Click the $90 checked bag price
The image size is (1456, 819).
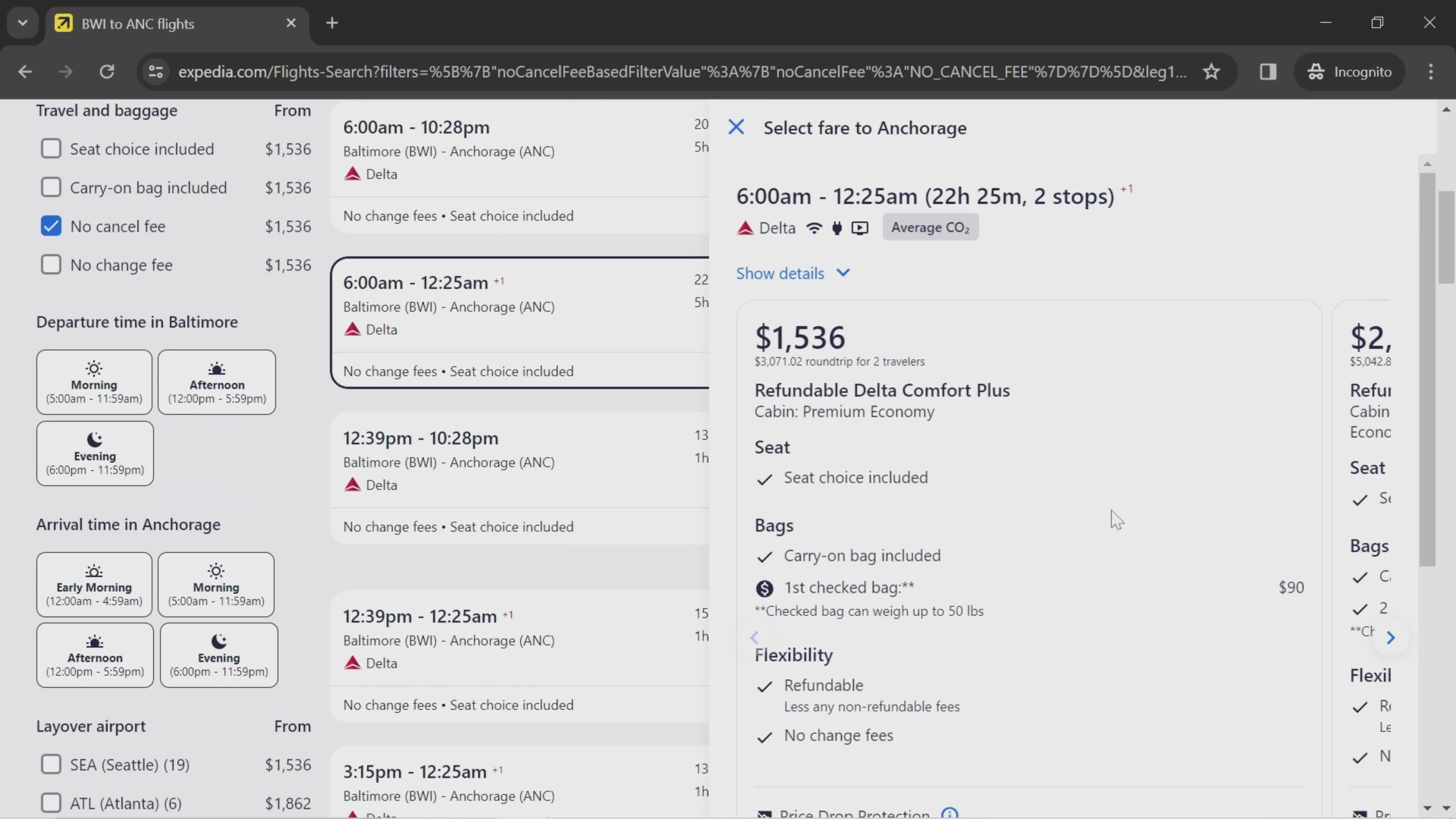(x=1291, y=587)
